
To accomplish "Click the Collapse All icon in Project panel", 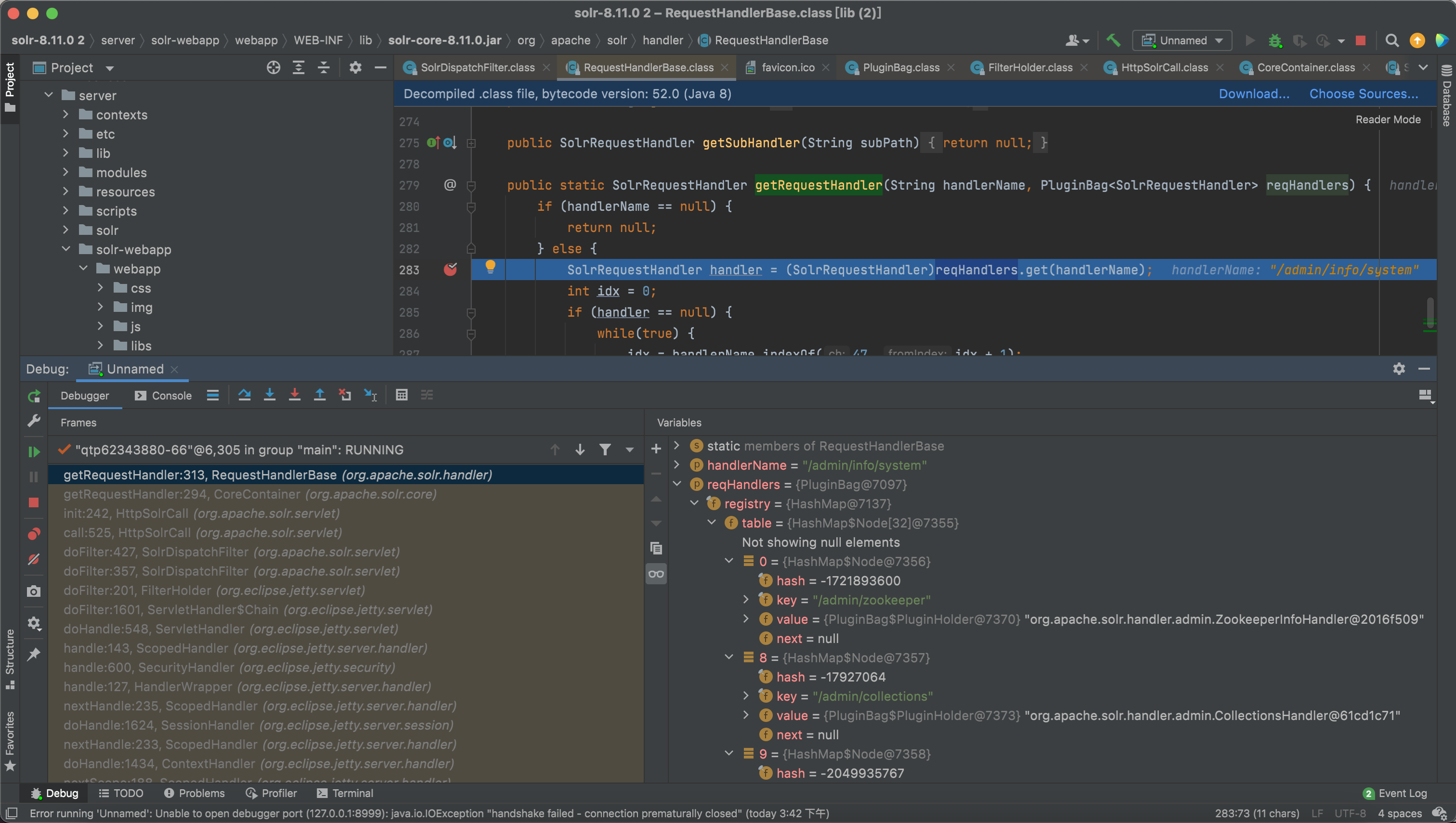I will click(324, 68).
